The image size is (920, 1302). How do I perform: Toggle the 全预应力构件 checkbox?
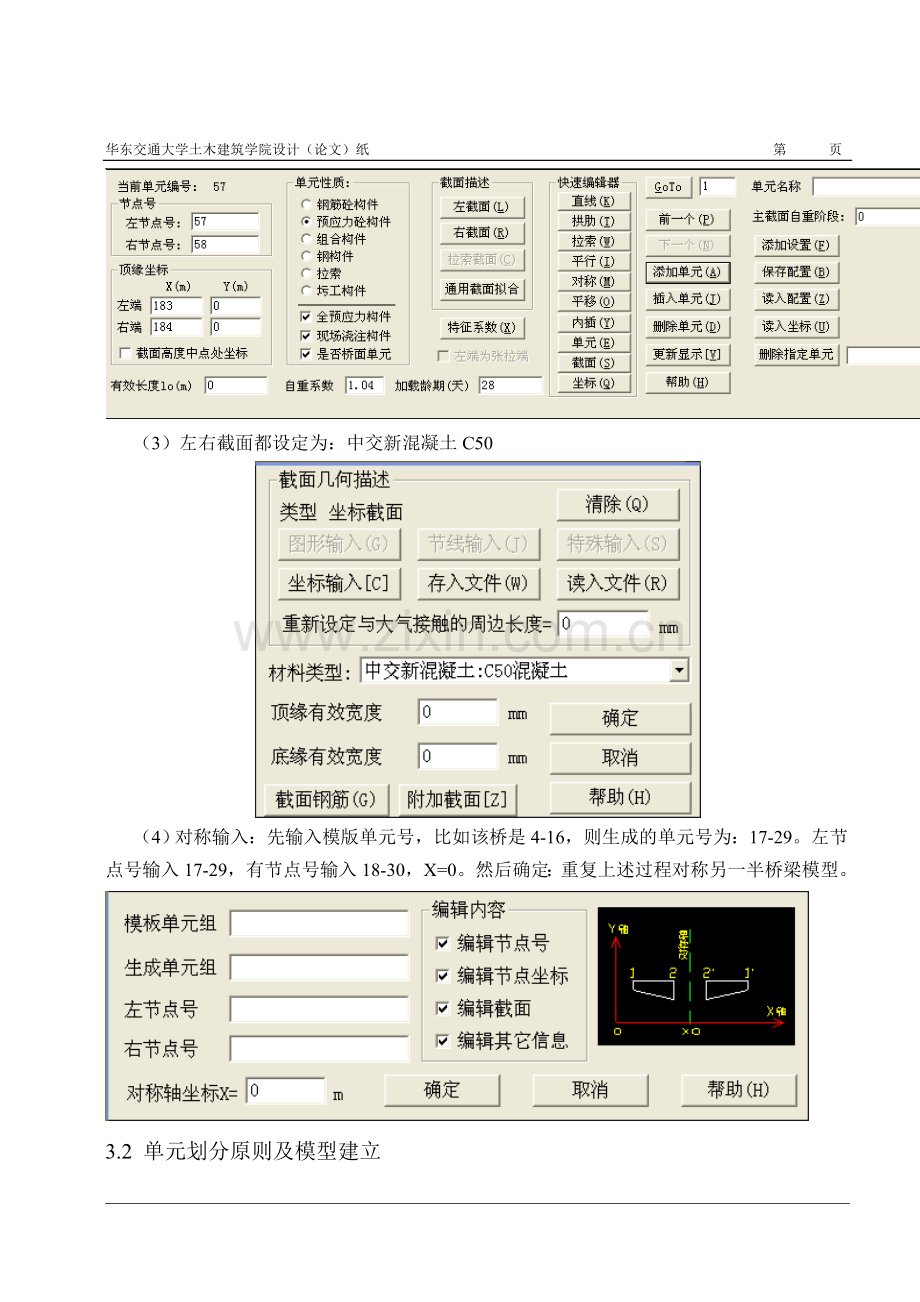[307, 316]
